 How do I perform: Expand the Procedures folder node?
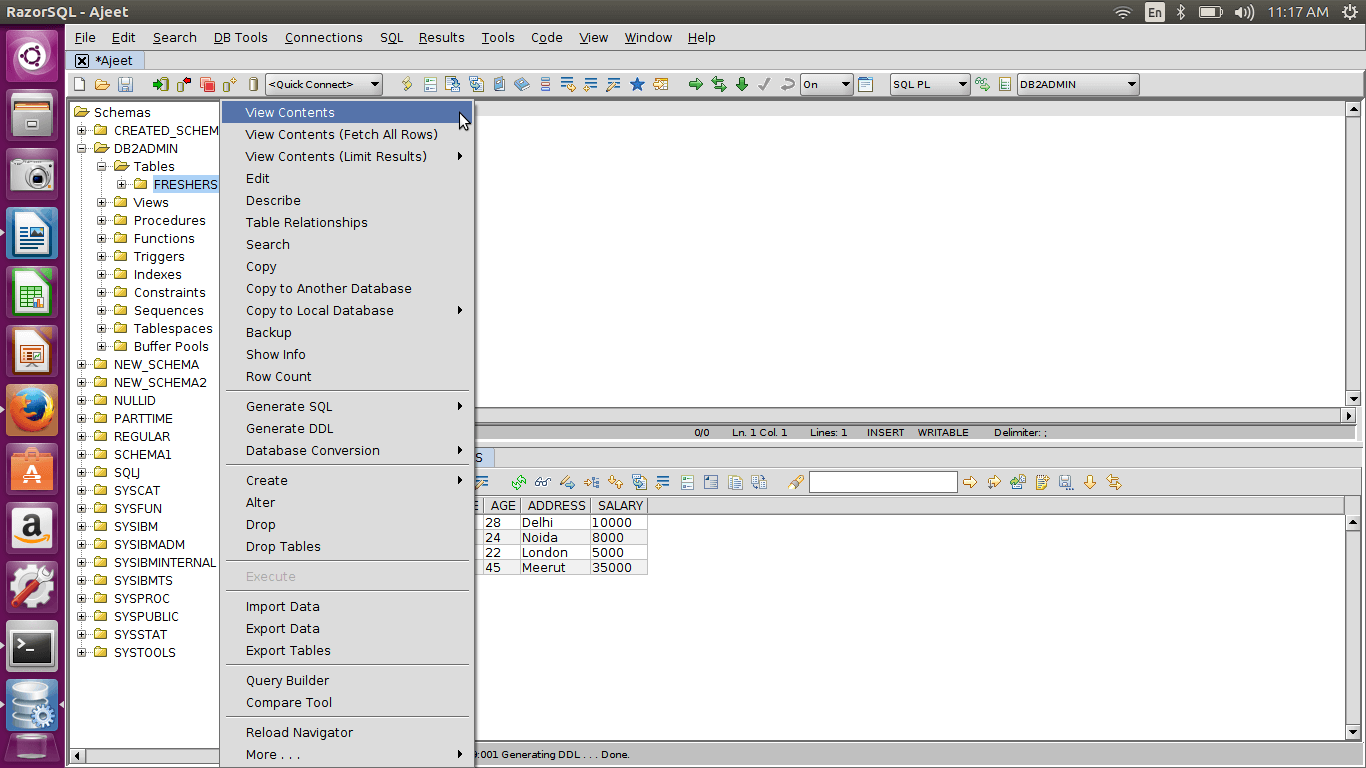(x=102, y=220)
